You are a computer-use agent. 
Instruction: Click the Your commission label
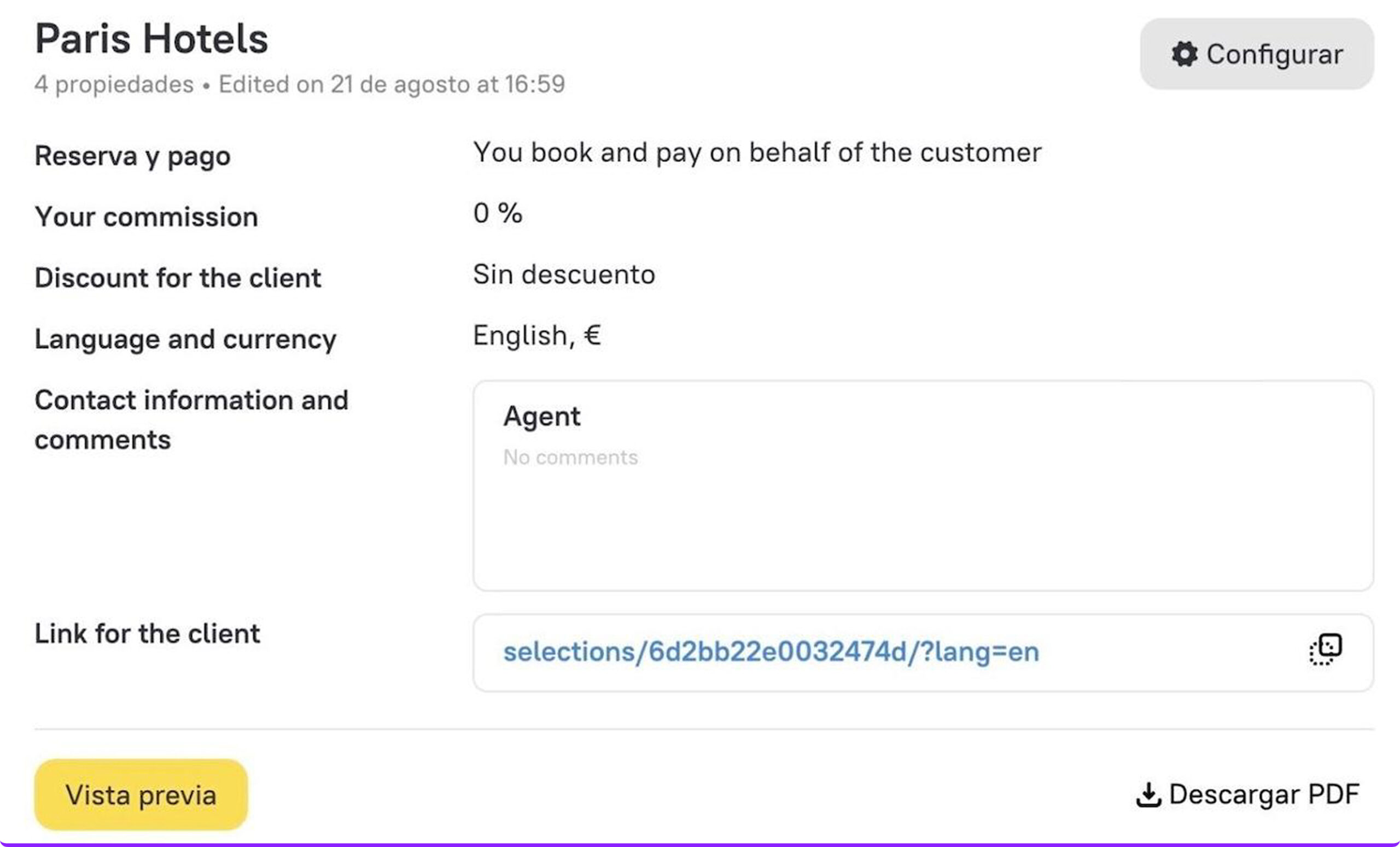coord(146,217)
